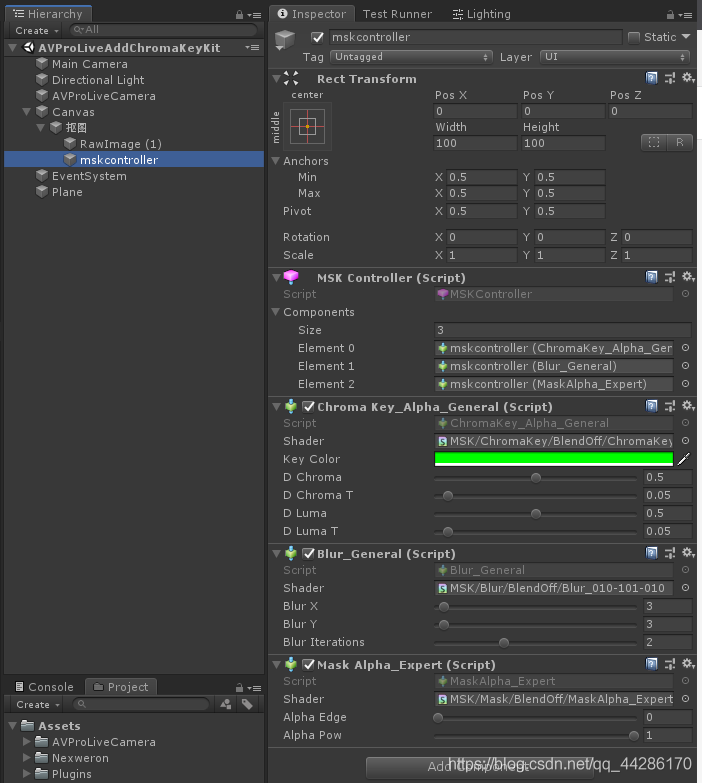
Task: Open Hierarchy panel options menu icon
Action: pyautogui.click(x=255, y=15)
